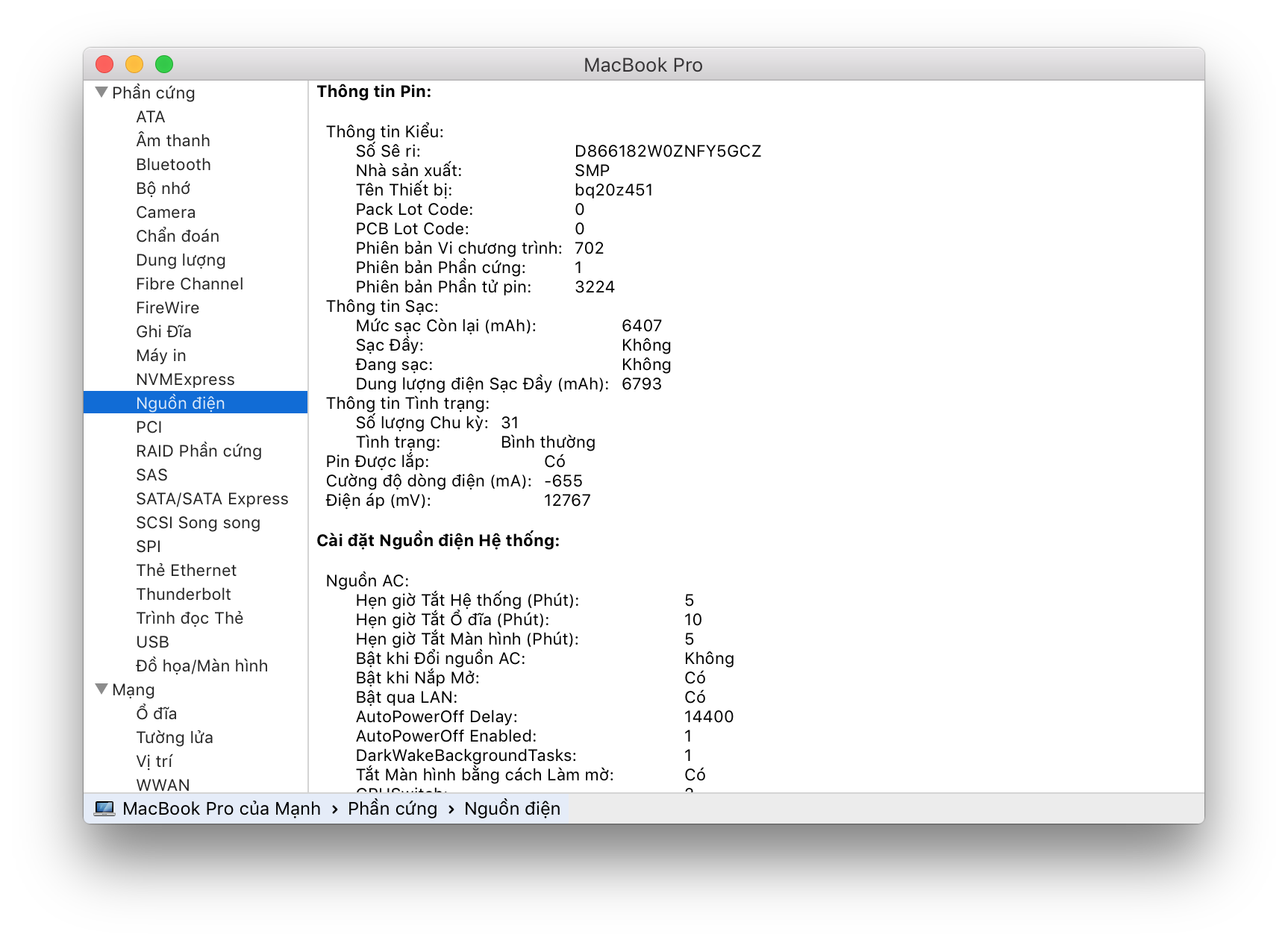Click remaining charge value 6407
1288x943 pixels.
tap(642, 326)
